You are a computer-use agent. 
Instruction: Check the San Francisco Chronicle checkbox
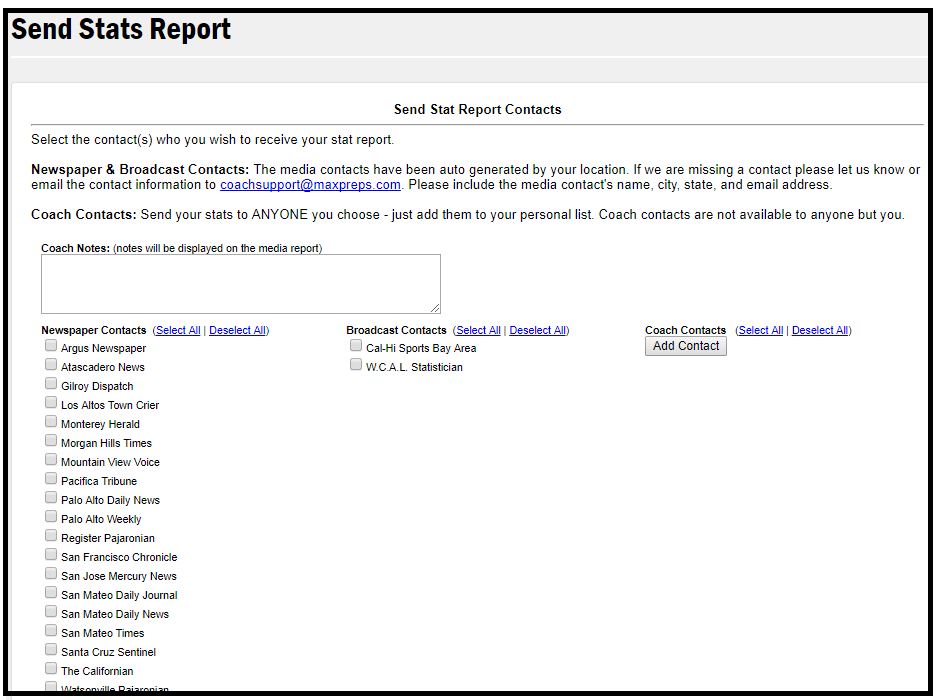51,555
